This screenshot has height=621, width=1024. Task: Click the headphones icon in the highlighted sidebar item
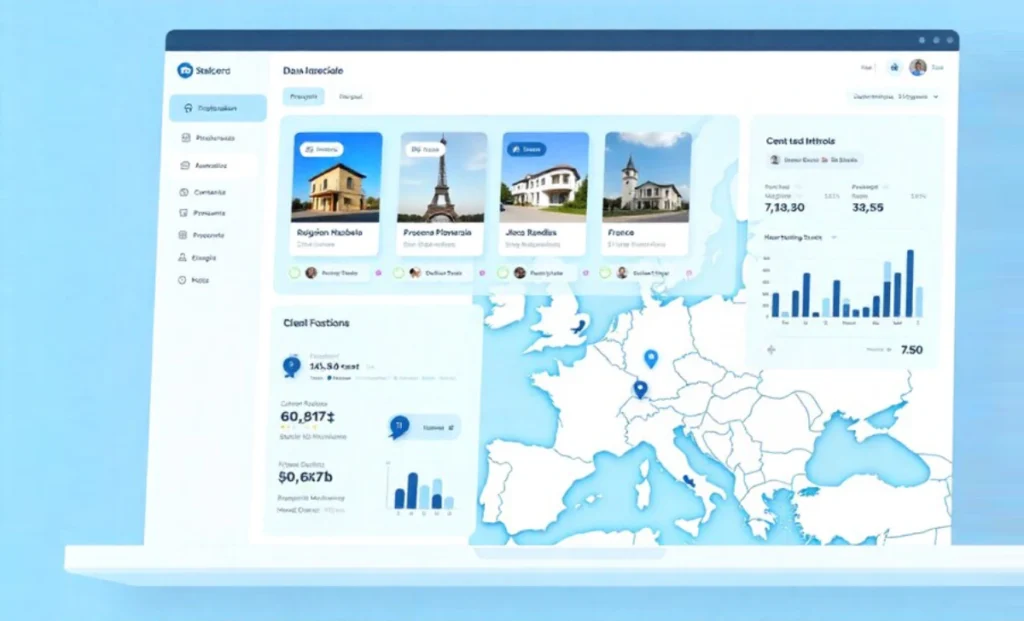click(x=186, y=108)
